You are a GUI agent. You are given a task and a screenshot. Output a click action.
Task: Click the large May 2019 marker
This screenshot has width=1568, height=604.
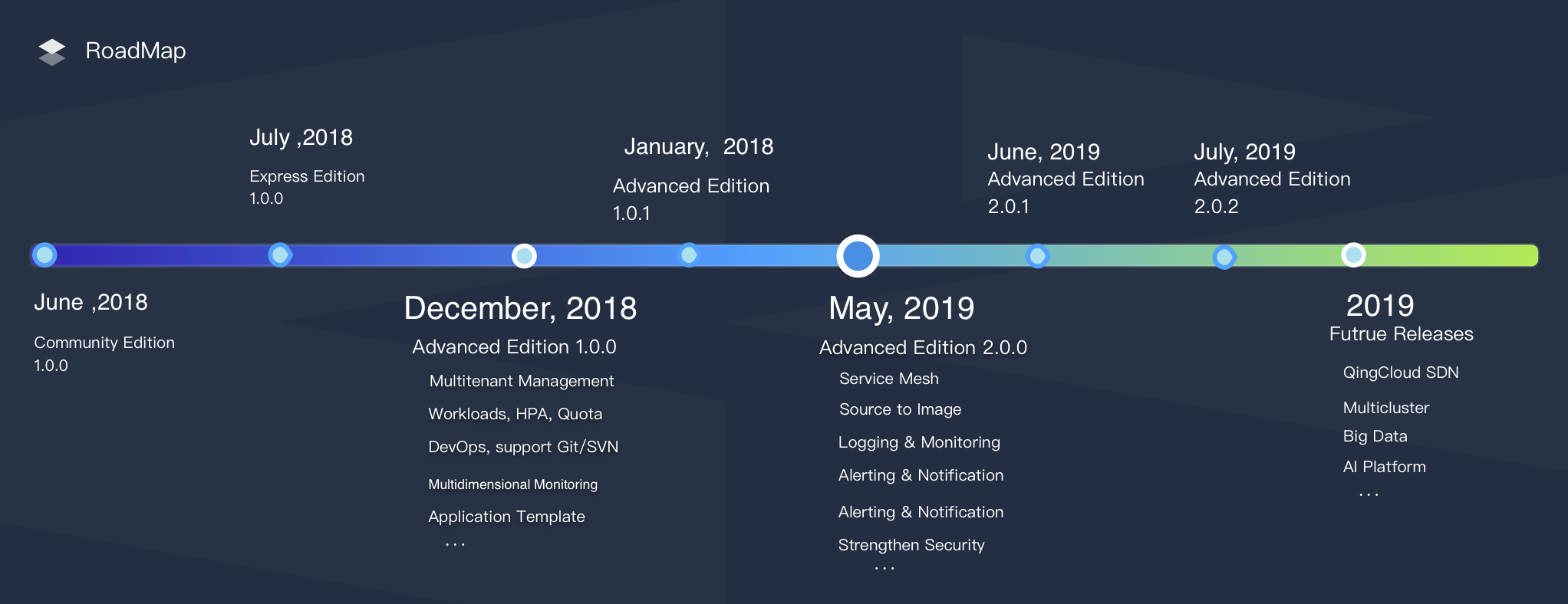coord(858,256)
